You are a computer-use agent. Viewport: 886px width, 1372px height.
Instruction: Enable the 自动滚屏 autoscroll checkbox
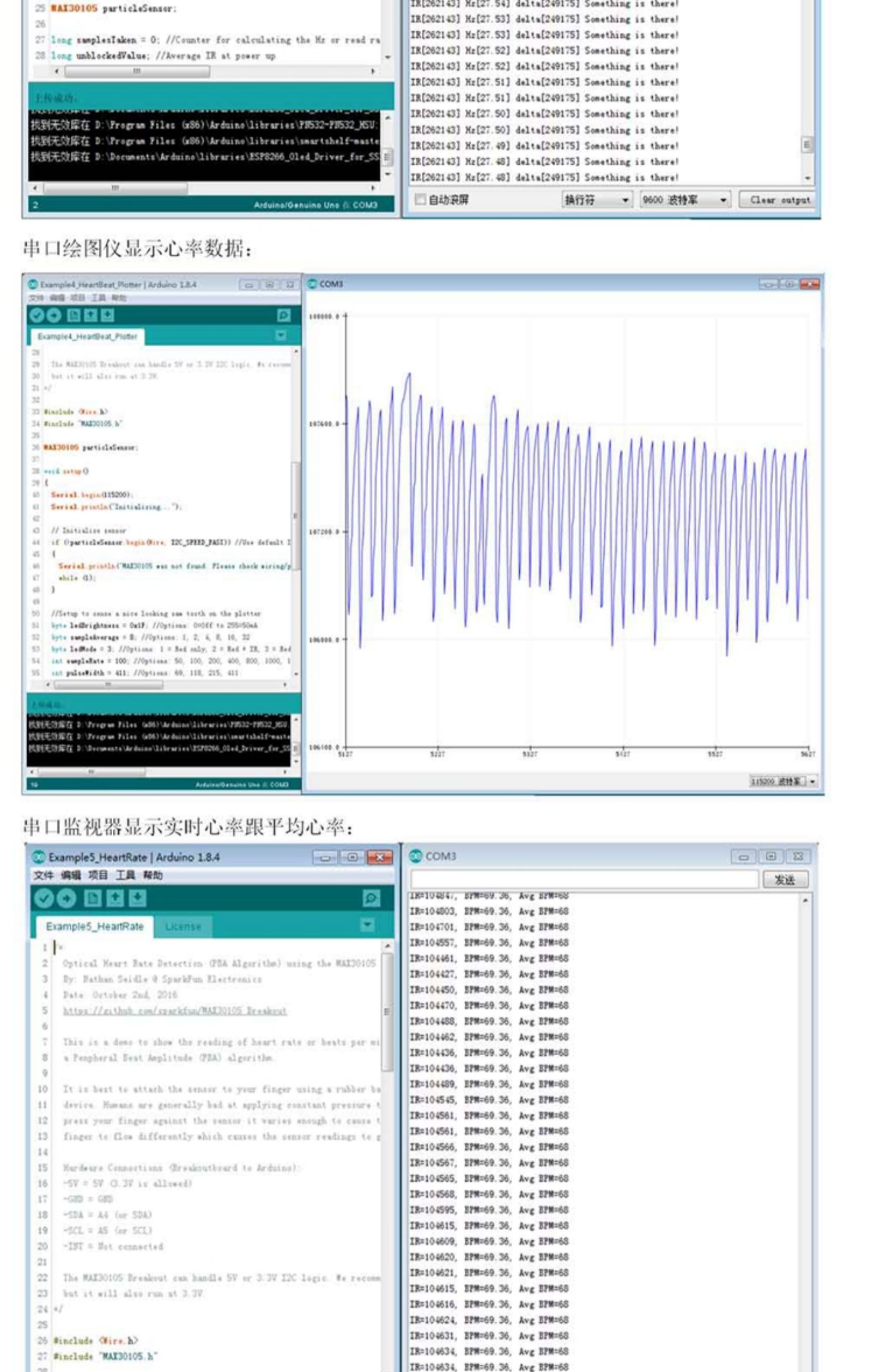[420, 200]
